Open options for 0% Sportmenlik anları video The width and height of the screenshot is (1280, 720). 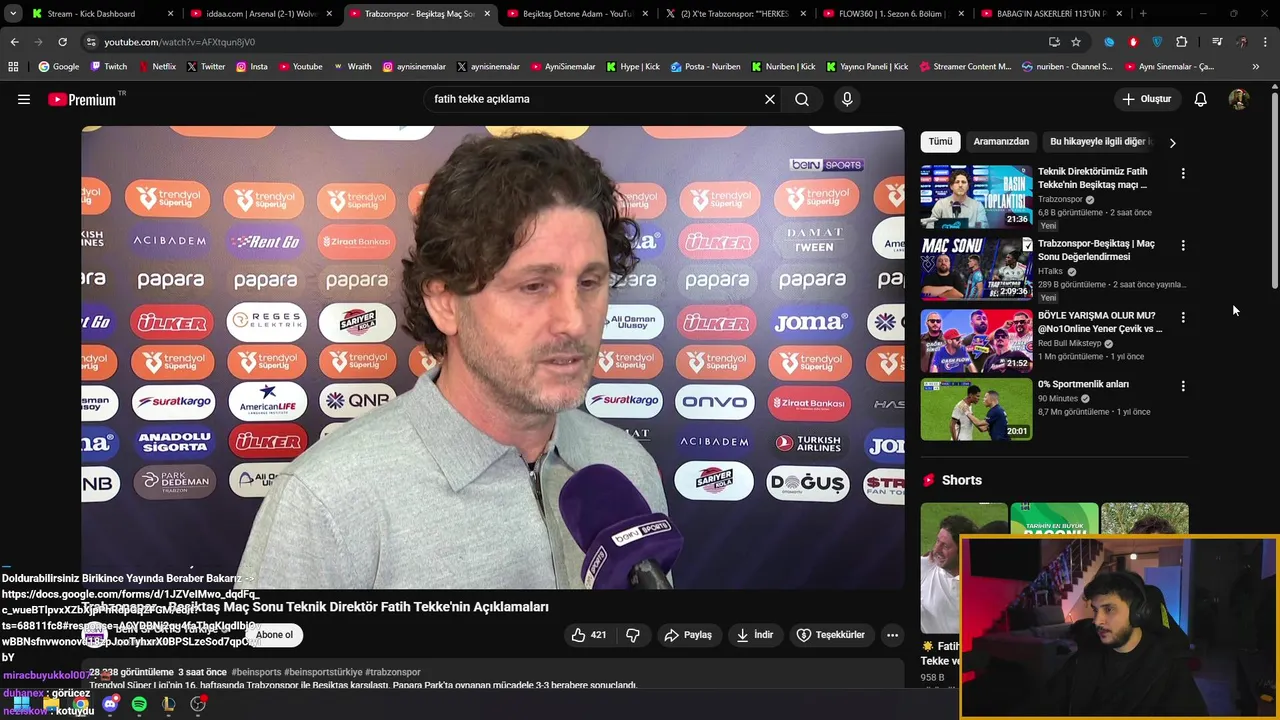click(1183, 386)
